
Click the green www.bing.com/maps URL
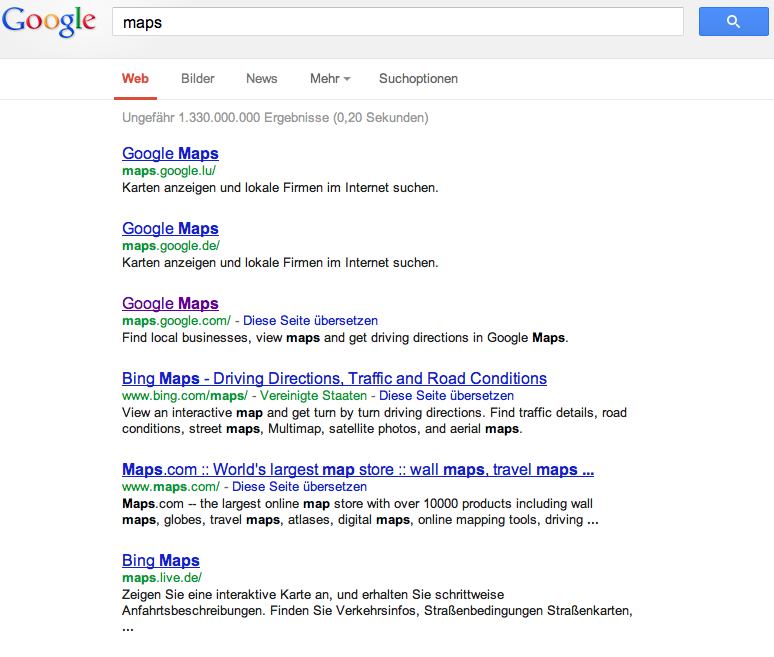[185, 396]
